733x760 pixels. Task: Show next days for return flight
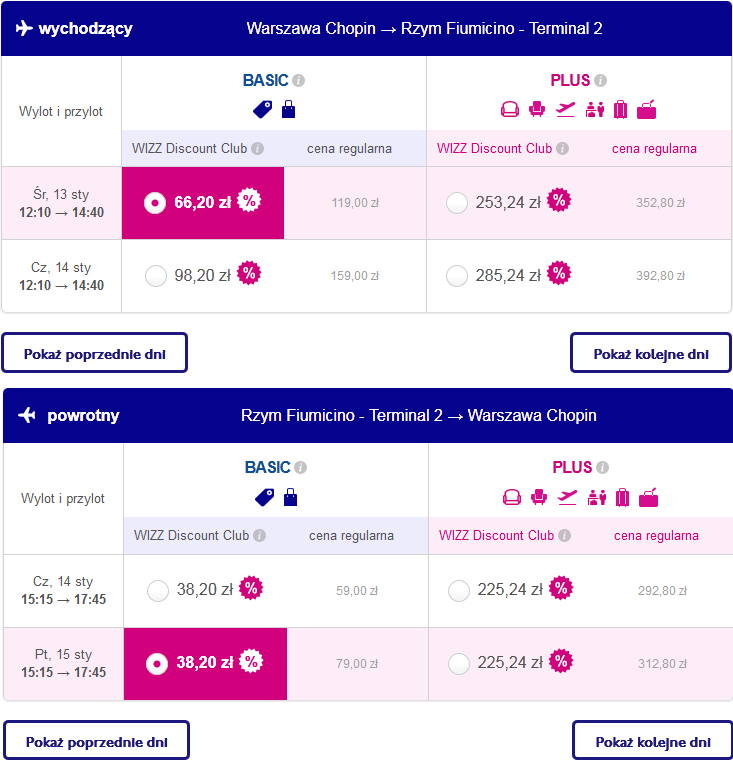pyautogui.click(x=653, y=740)
